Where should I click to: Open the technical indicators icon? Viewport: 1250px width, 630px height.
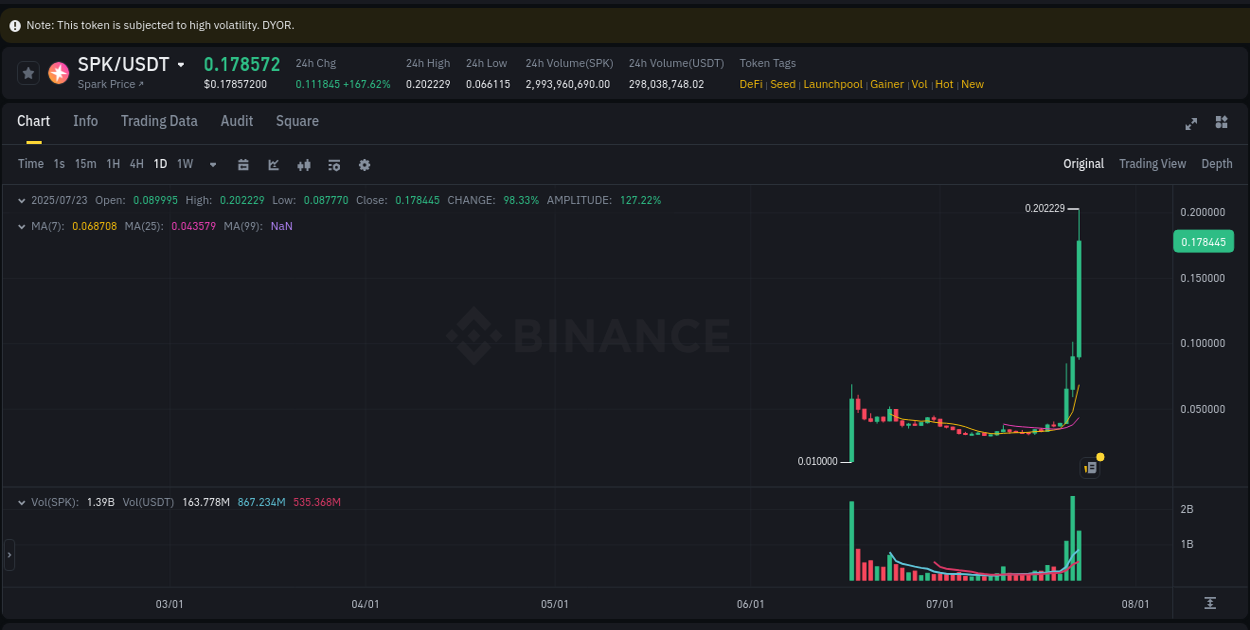click(x=334, y=164)
